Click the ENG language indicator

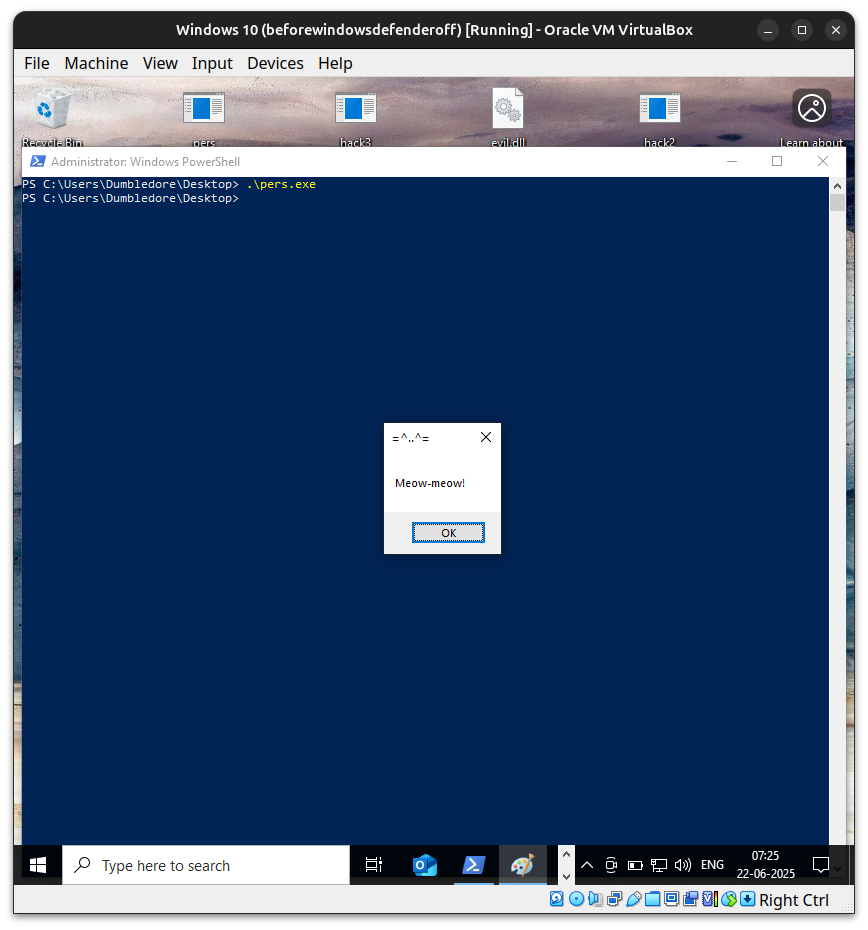point(712,865)
